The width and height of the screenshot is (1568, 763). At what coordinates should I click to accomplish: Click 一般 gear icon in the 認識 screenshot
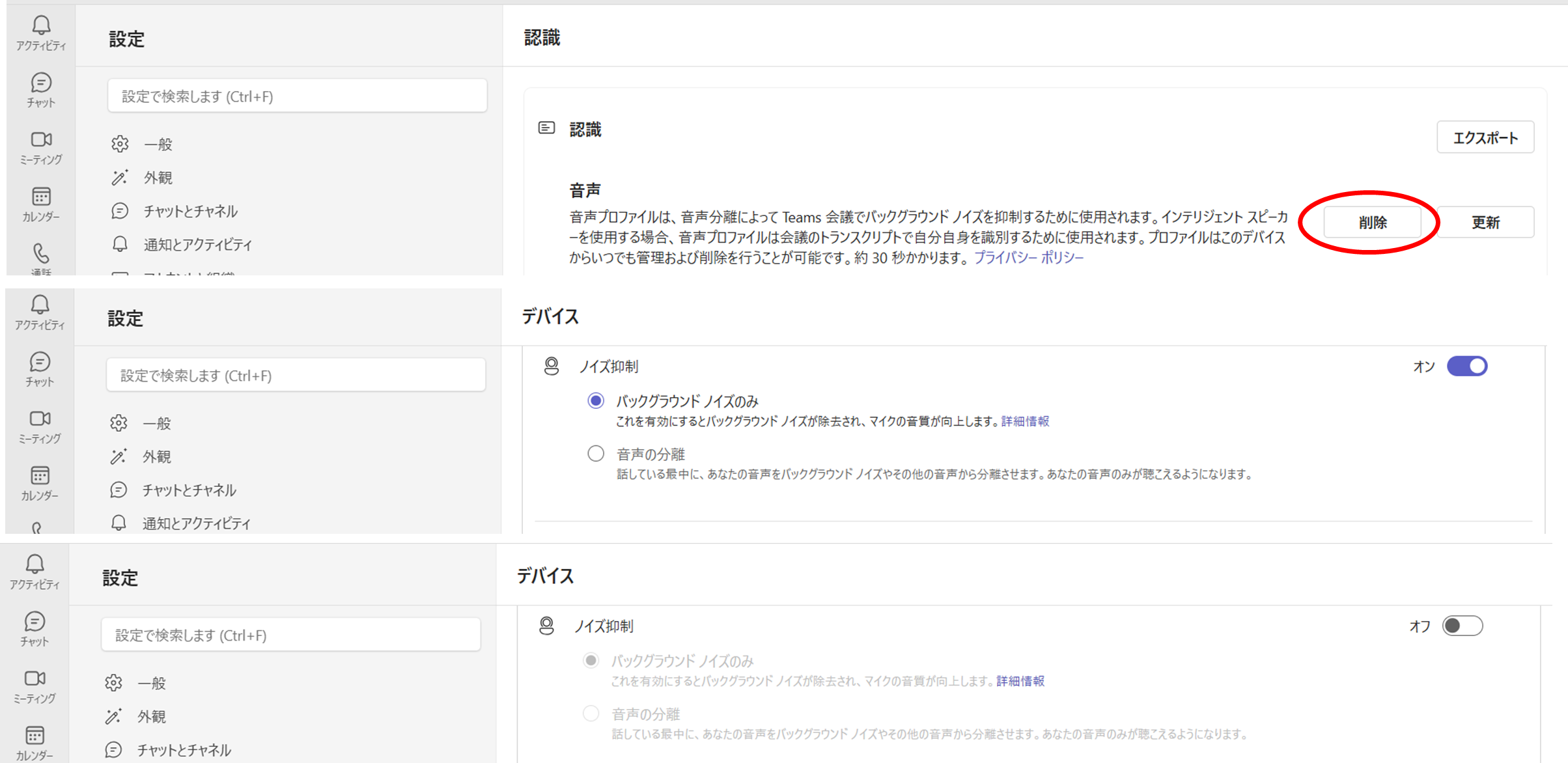[x=120, y=144]
